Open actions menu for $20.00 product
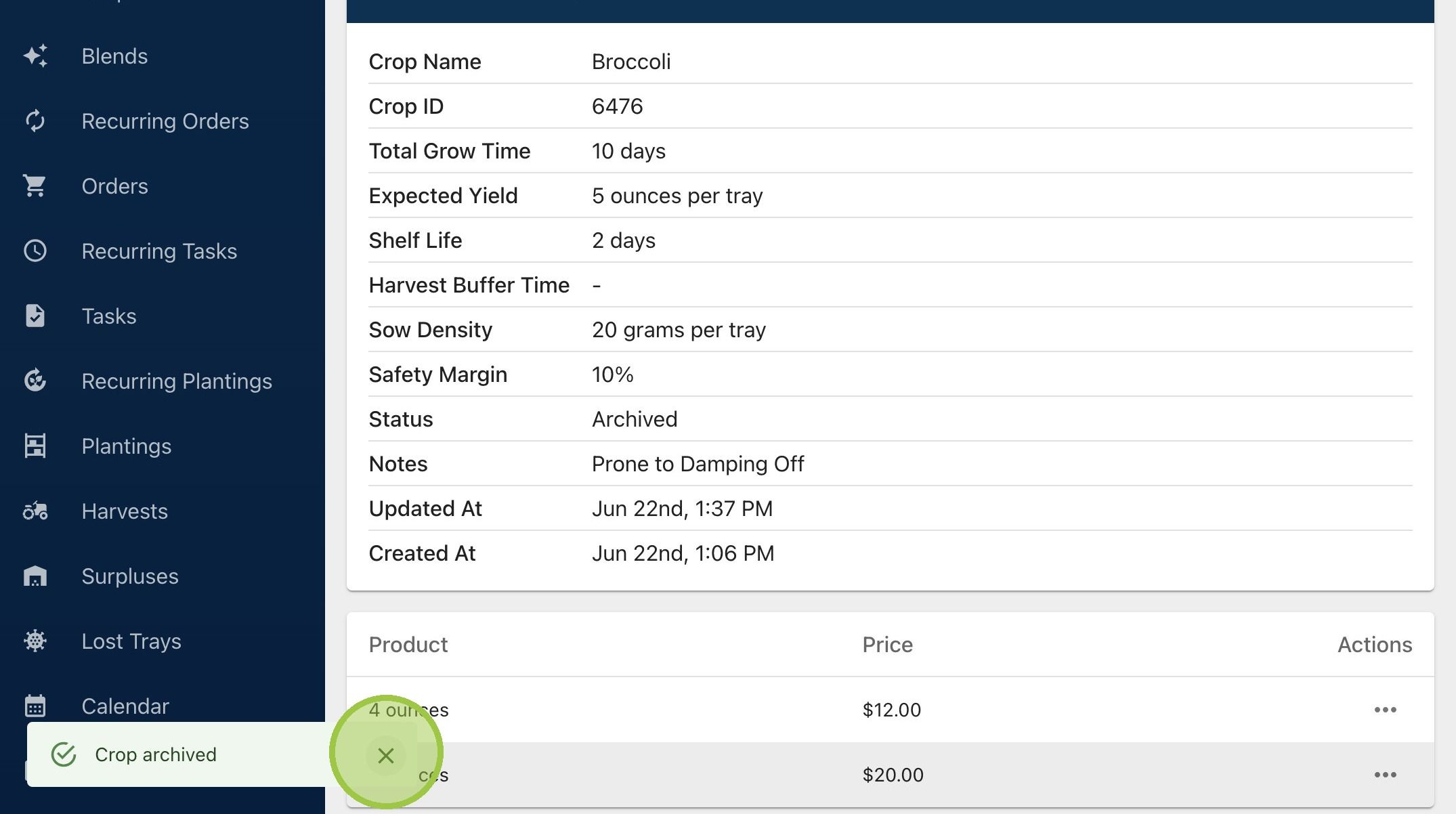The height and width of the screenshot is (814, 1456). pos(1385,775)
